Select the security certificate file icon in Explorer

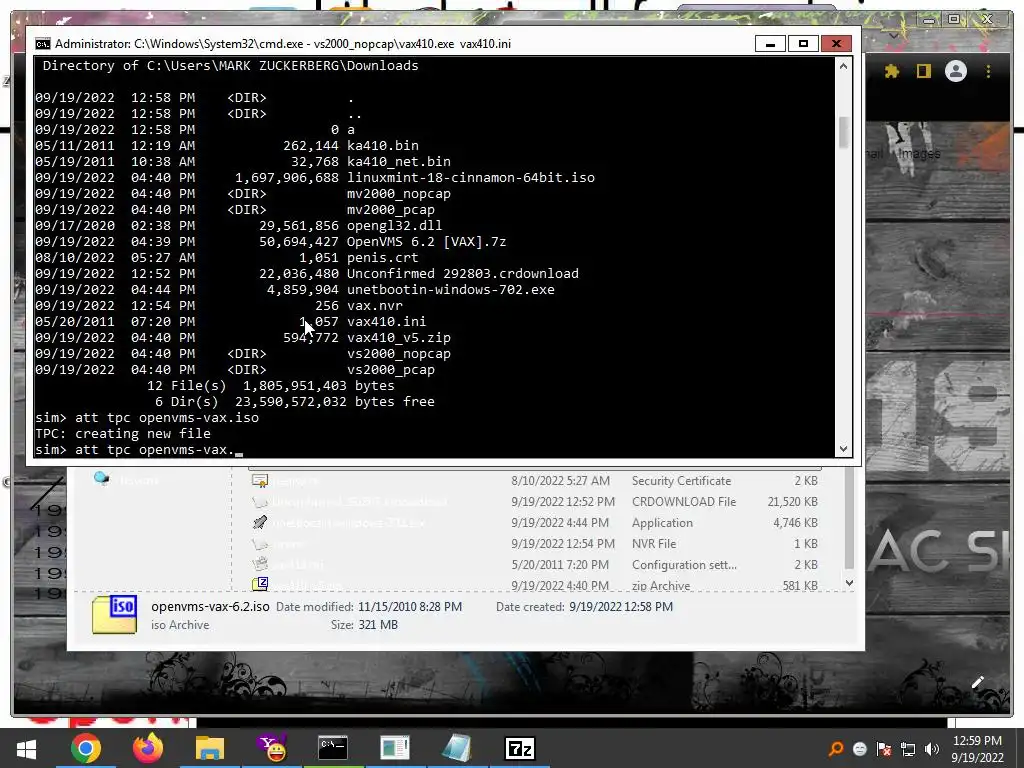click(x=260, y=481)
